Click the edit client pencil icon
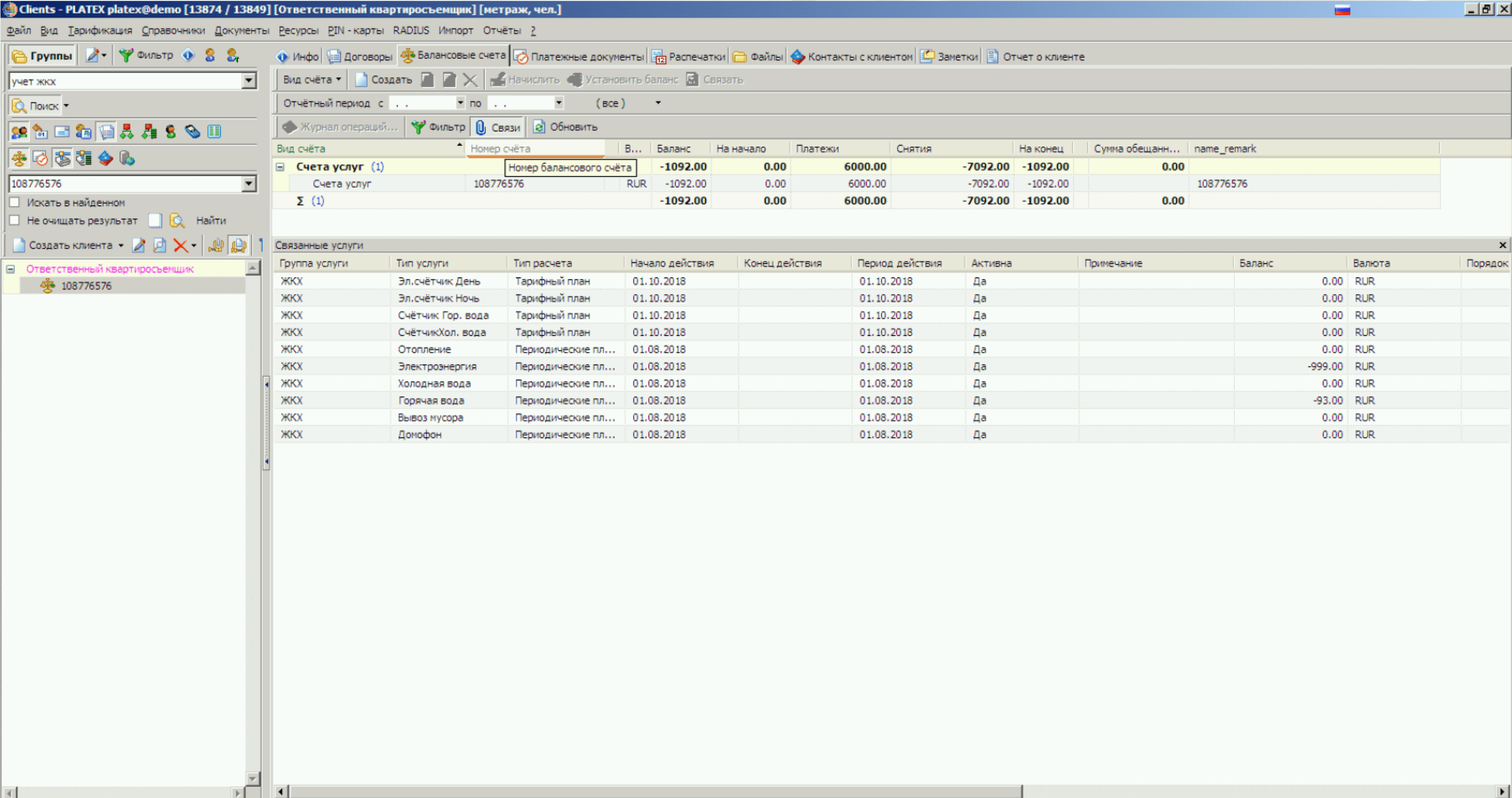The width and height of the screenshot is (1512, 798). click(139, 245)
